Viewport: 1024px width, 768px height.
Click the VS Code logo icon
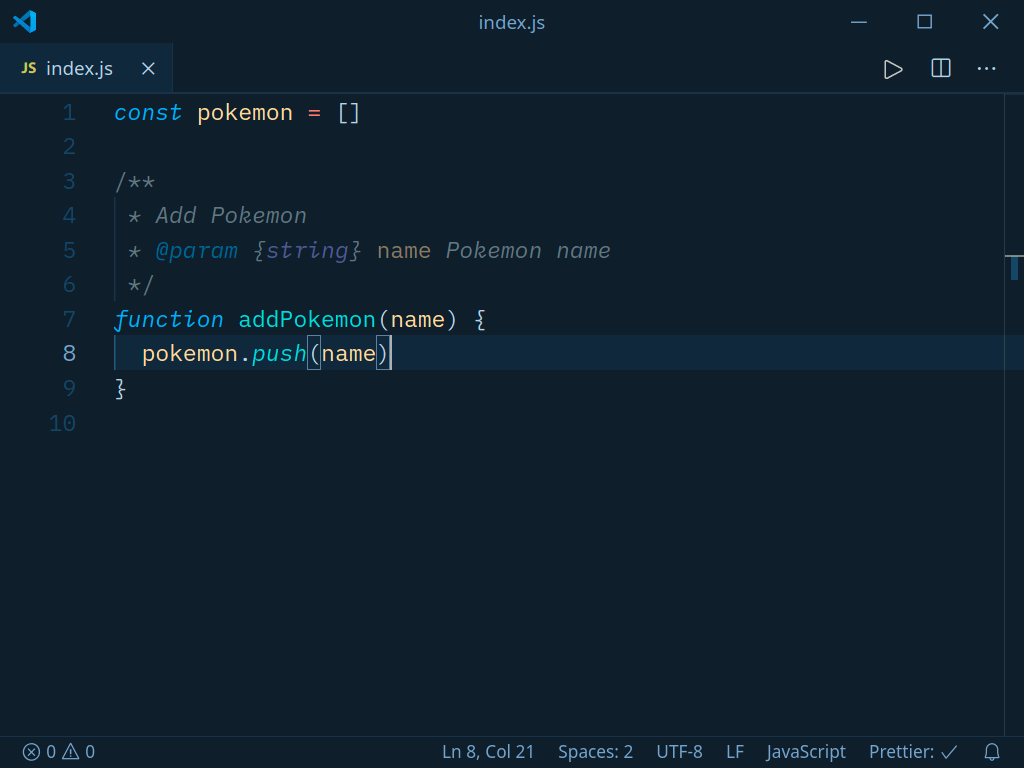pyautogui.click(x=25, y=22)
